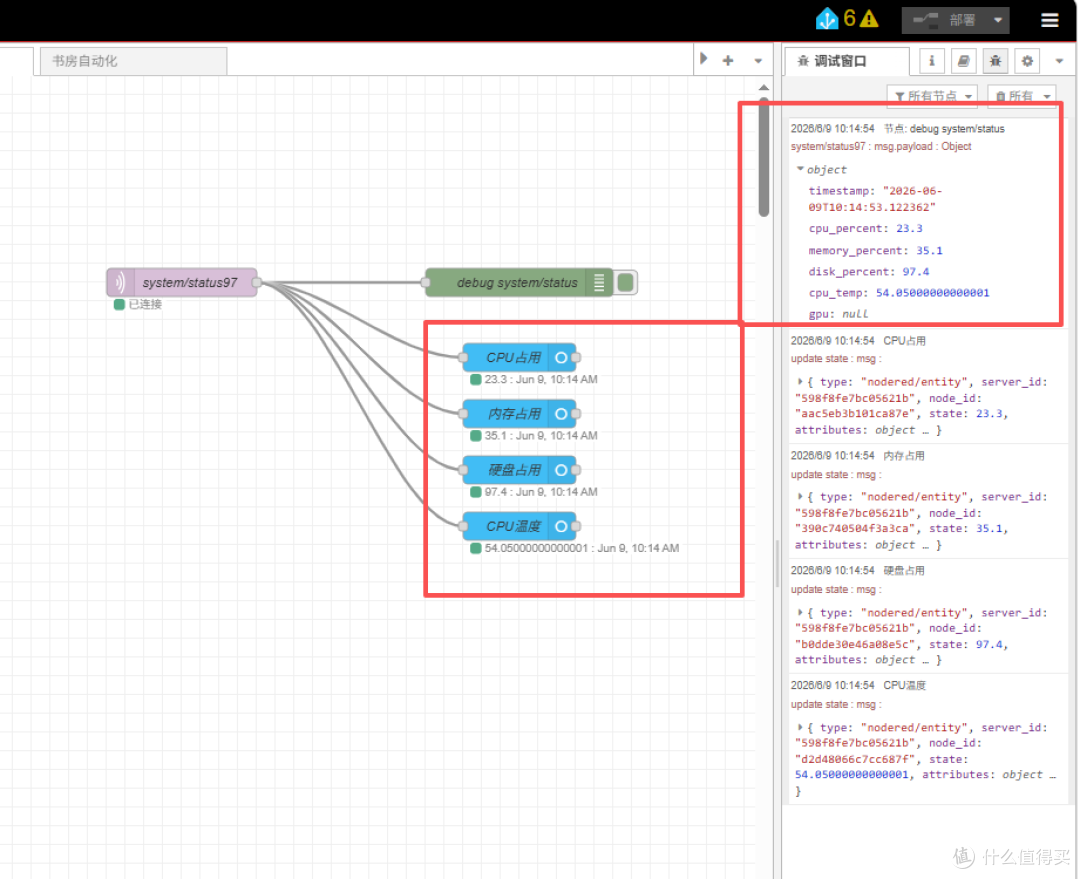Open the 所有节点 filter dropdown
The width and height of the screenshot is (1080, 879).
(932, 96)
